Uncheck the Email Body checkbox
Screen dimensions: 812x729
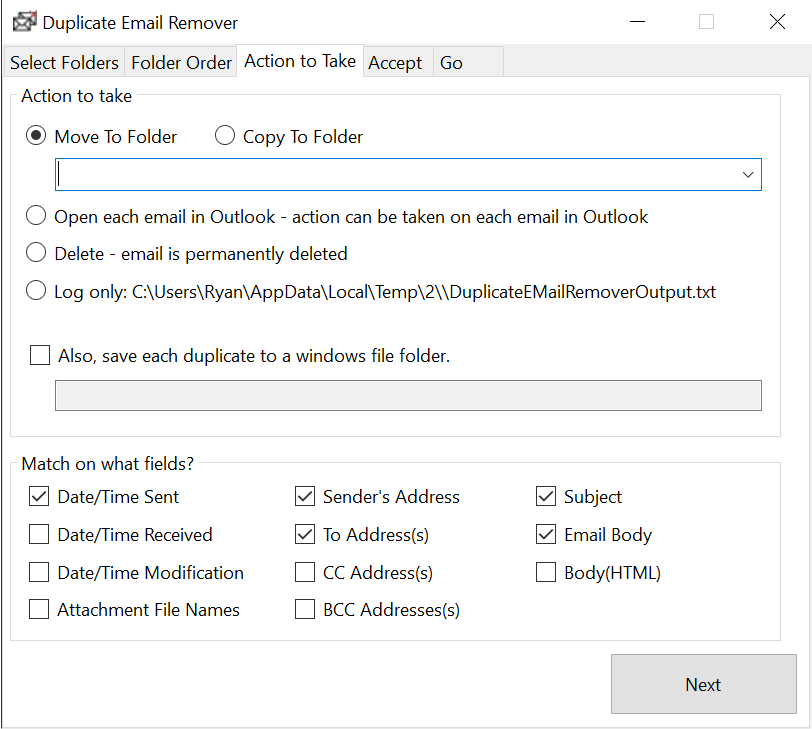pyautogui.click(x=546, y=535)
